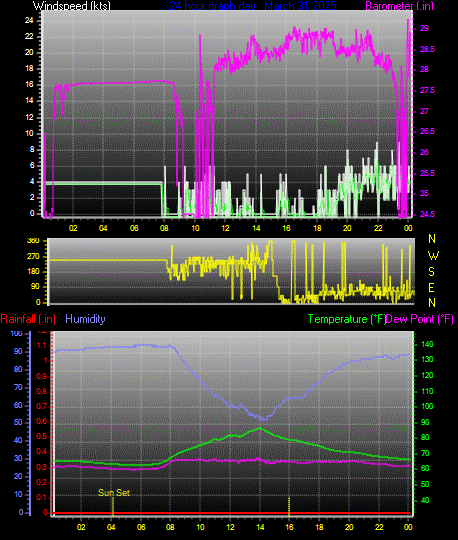
Task: Click hour 14 on the temperature time axis
Action: pyautogui.click(x=260, y=527)
